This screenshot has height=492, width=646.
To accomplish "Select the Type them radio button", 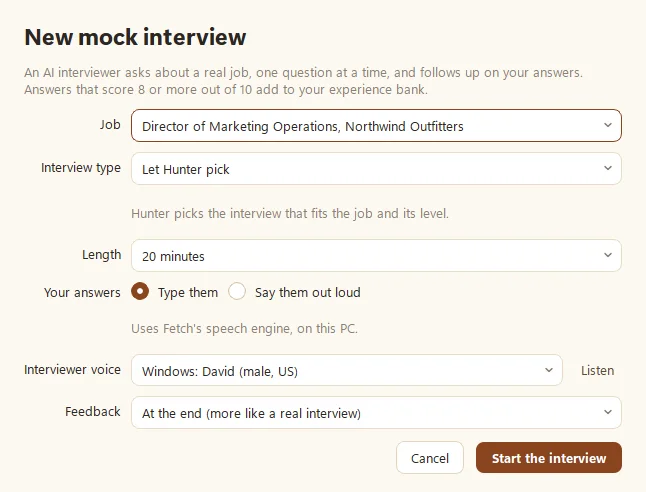I will pyautogui.click(x=140, y=291).
